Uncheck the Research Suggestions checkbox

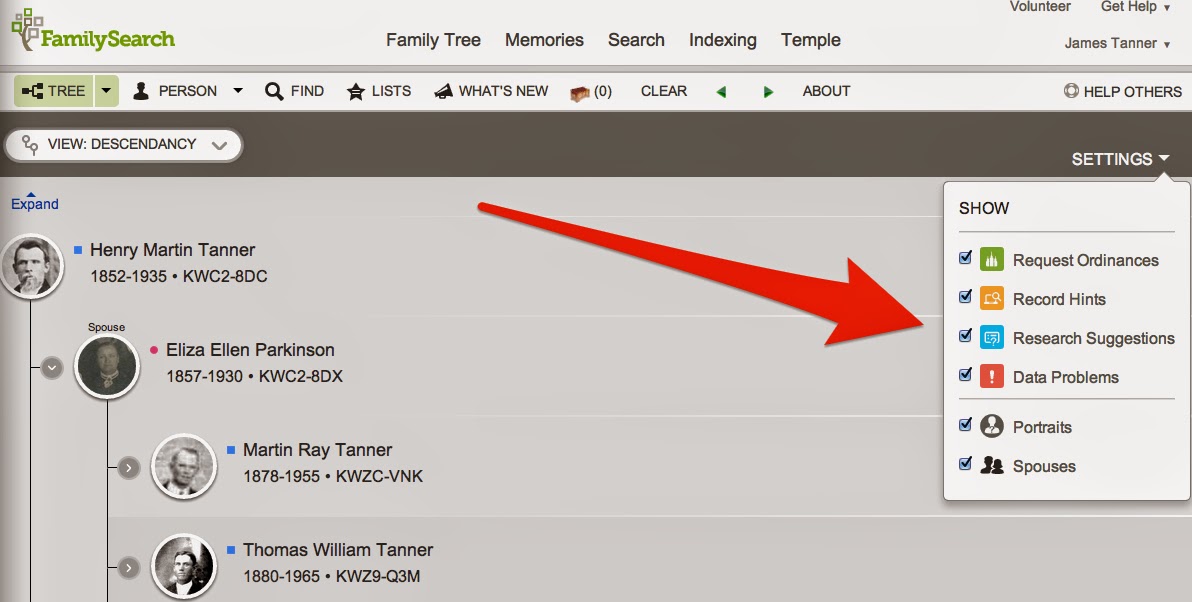coord(965,335)
